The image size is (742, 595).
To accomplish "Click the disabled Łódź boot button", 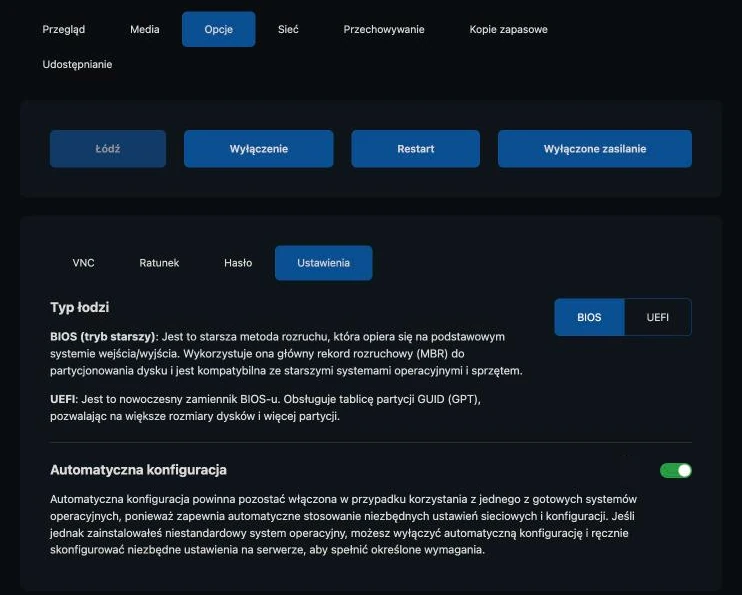I will 108,149.
